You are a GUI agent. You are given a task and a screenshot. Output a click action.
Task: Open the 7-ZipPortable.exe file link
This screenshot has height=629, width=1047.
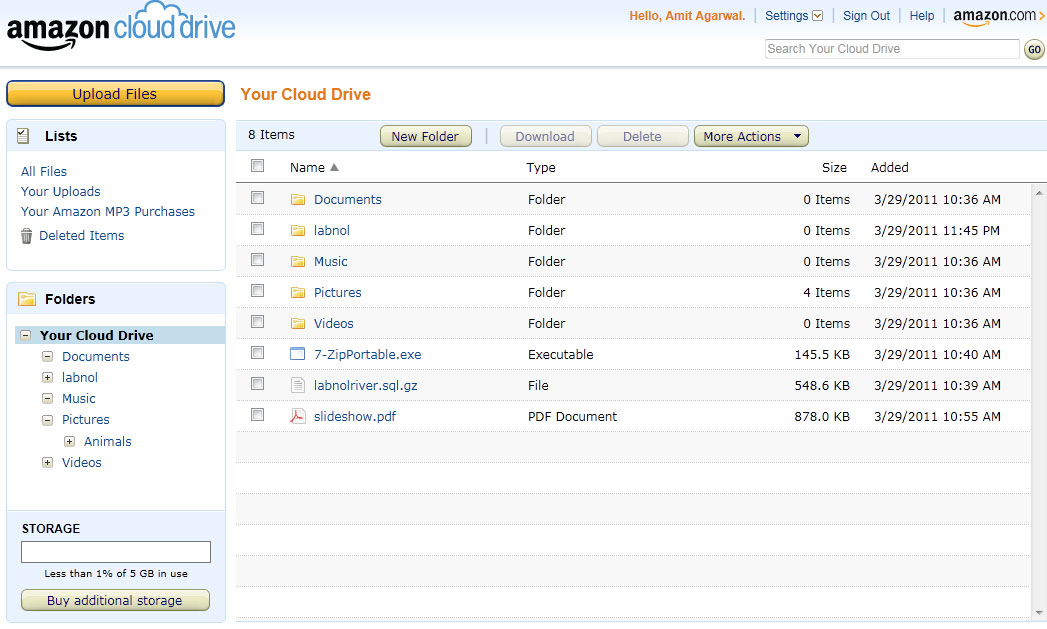tap(368, 355)
